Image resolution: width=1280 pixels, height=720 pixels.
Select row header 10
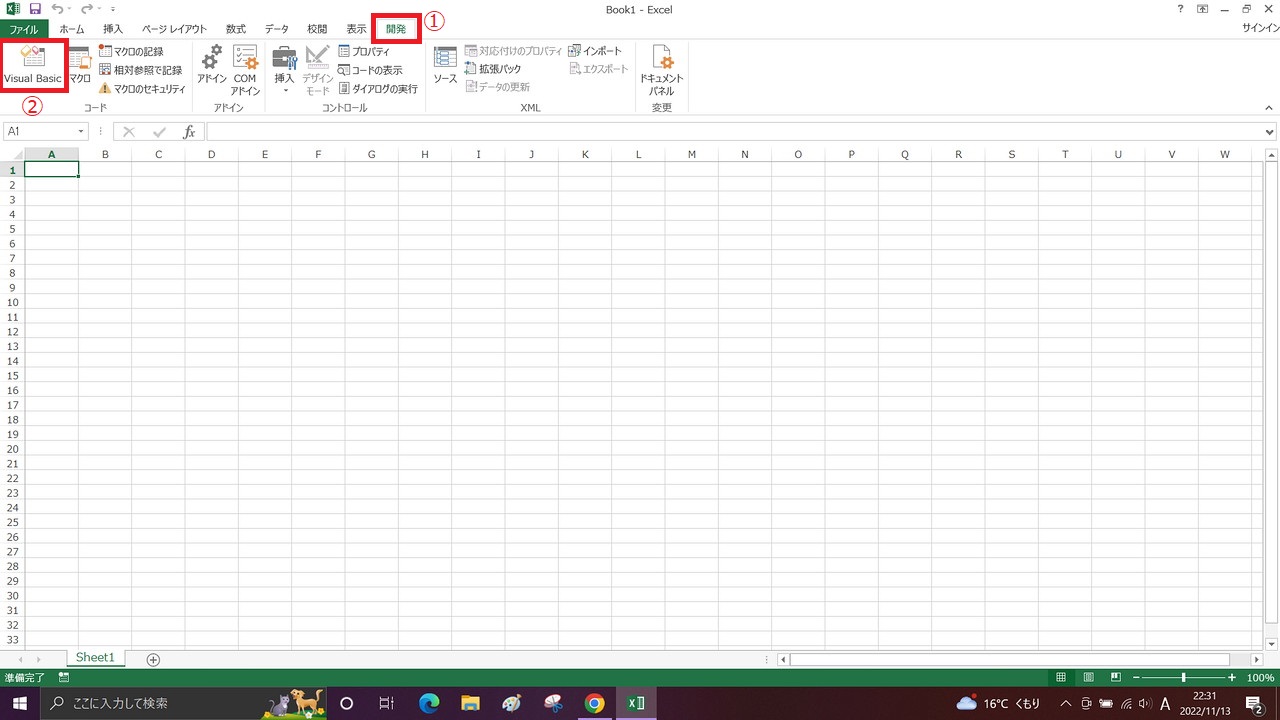(x=12, y=302)
